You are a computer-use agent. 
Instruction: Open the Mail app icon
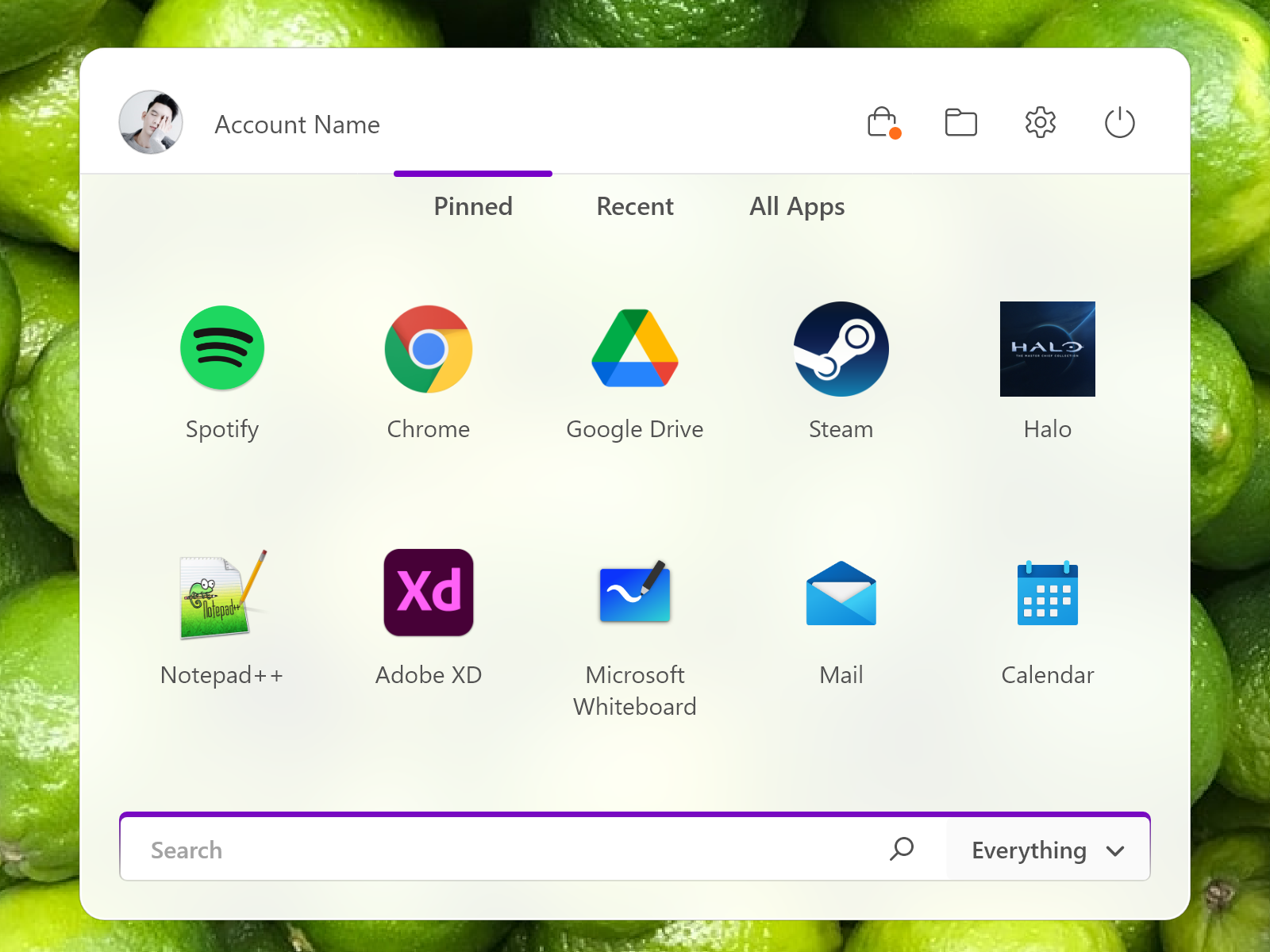841,593
